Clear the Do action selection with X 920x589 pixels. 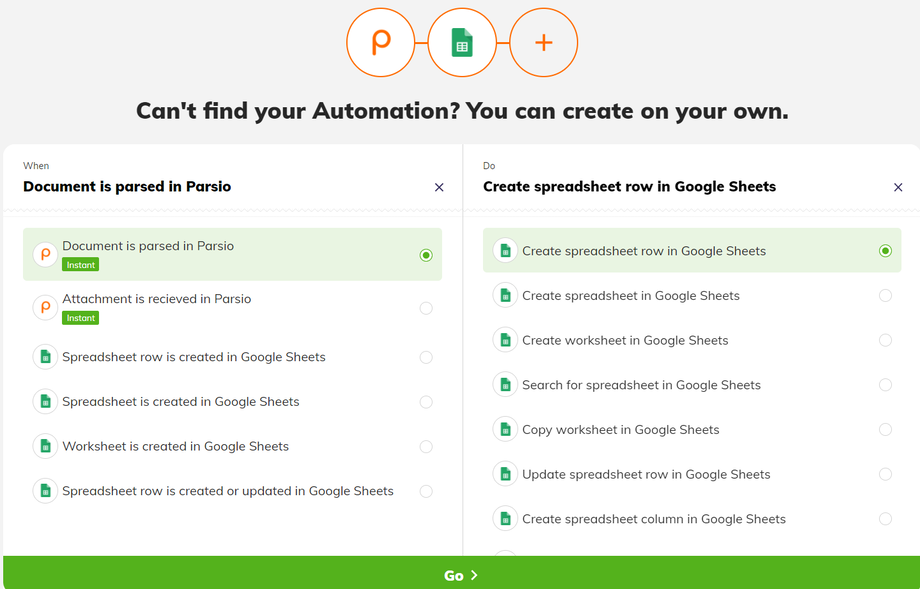(898, 187)
